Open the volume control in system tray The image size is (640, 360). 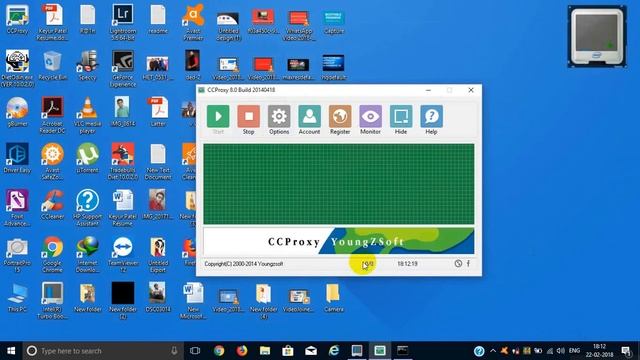click(560, 351)
